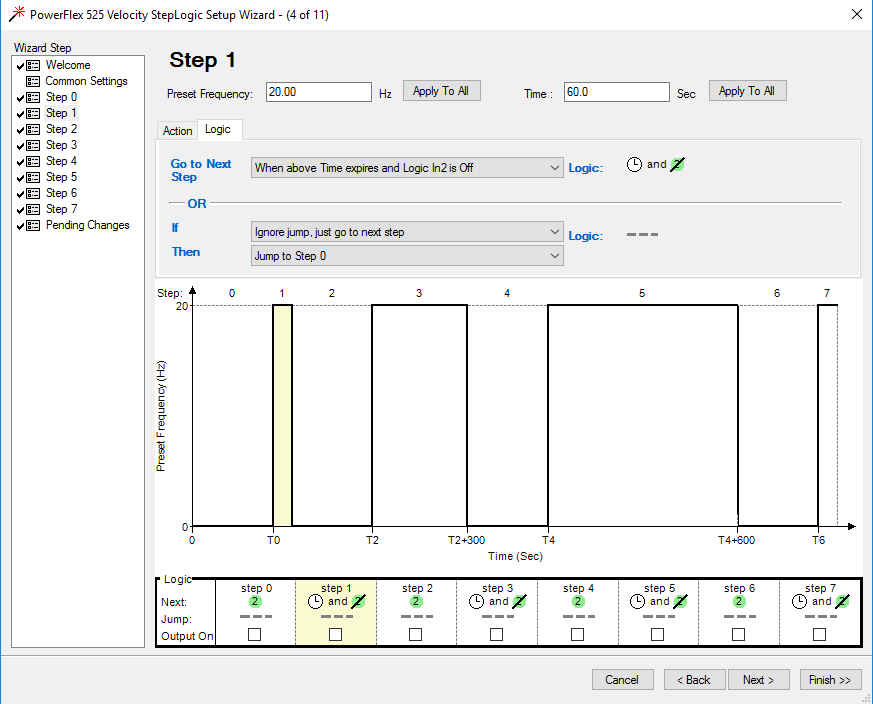Image resolution: width=873 pixels, height=704 pixels.
Task: Go back with the < Back button
Action: point(694,679)
